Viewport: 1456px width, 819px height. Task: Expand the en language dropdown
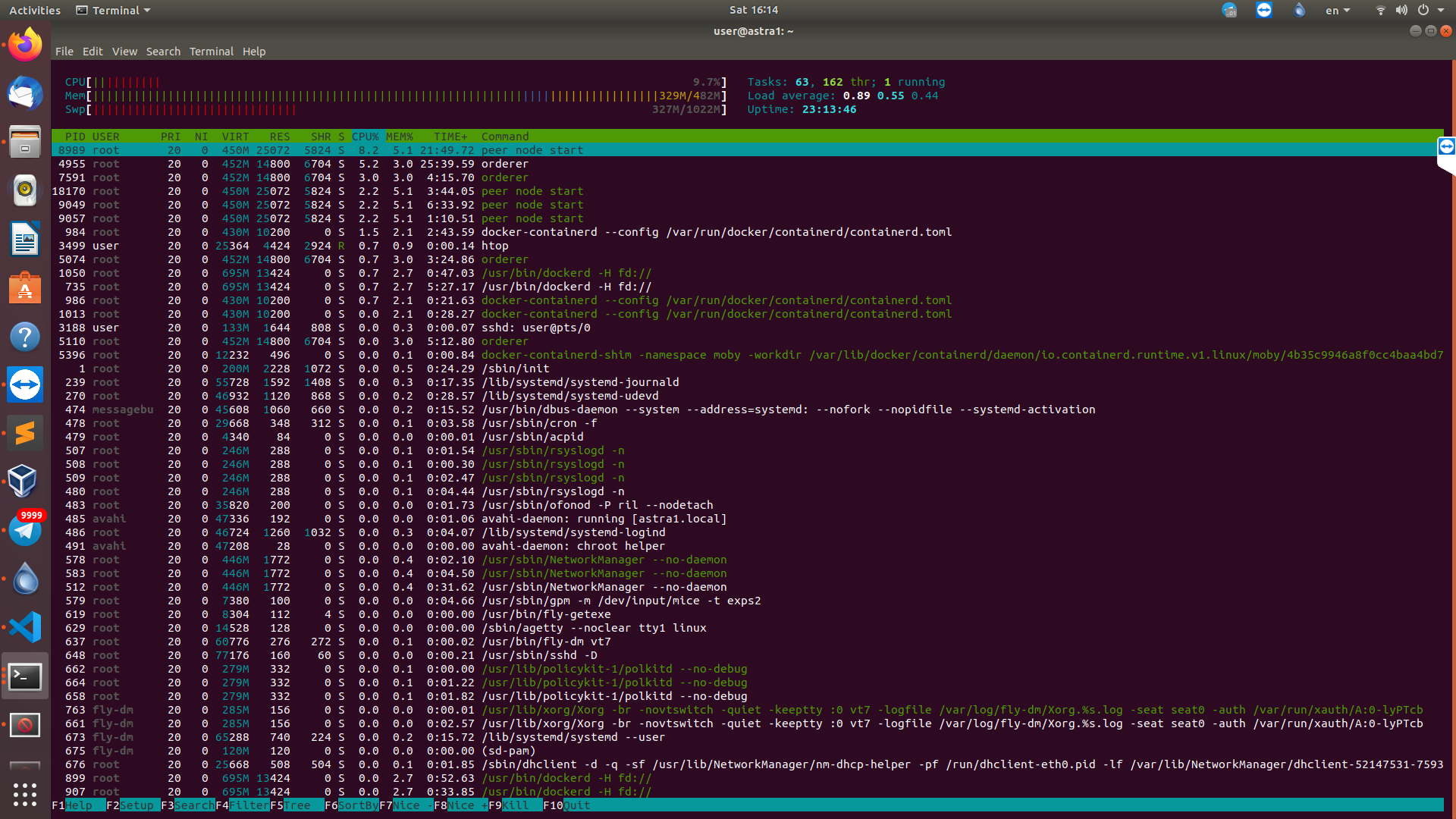tap(1337, 11)
